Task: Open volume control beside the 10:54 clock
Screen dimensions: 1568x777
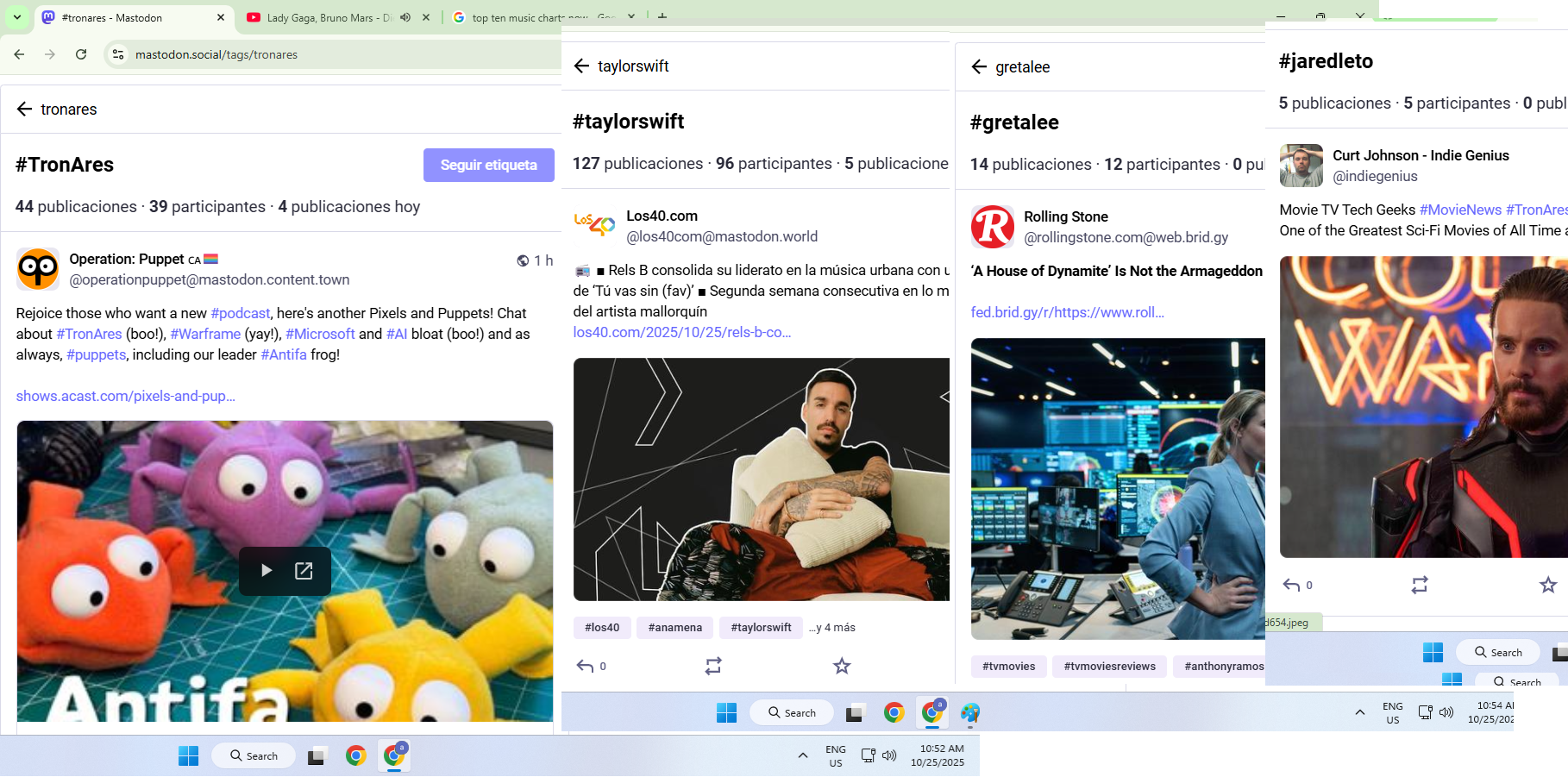Action: 1446,712
